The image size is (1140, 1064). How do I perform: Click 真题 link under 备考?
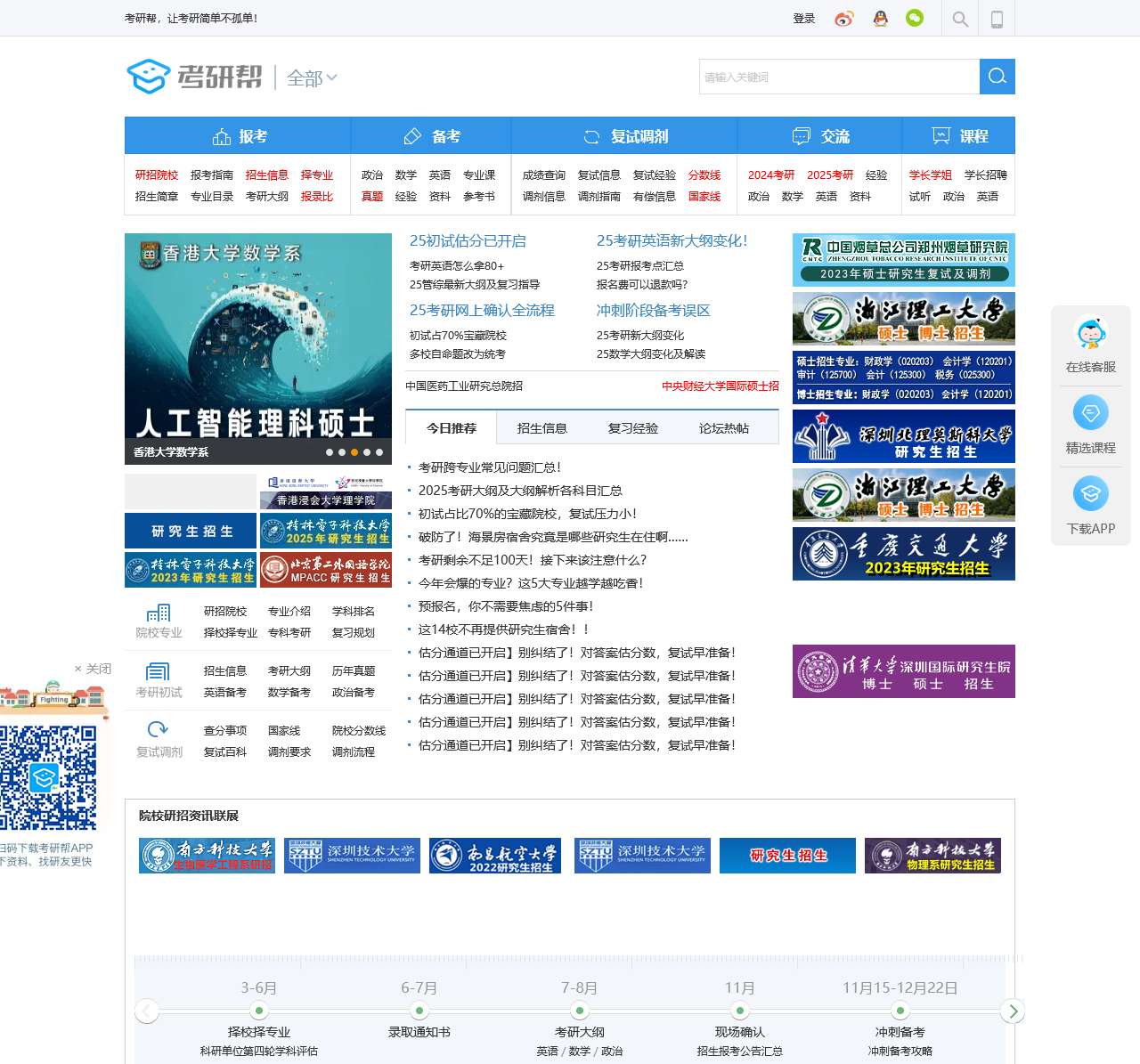(372, 197)
